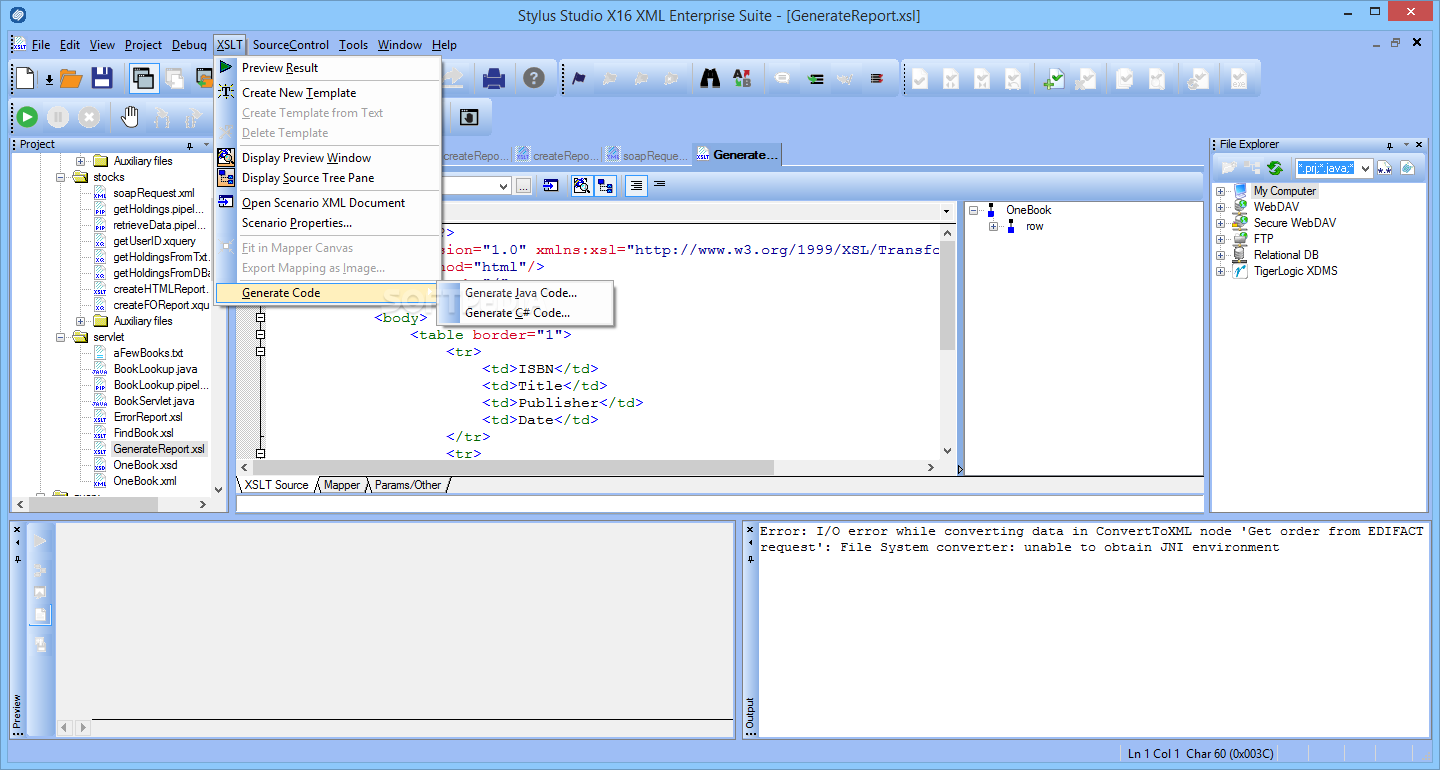Toggle the highlighted page button in Preview toolbar

click(41, 615)
